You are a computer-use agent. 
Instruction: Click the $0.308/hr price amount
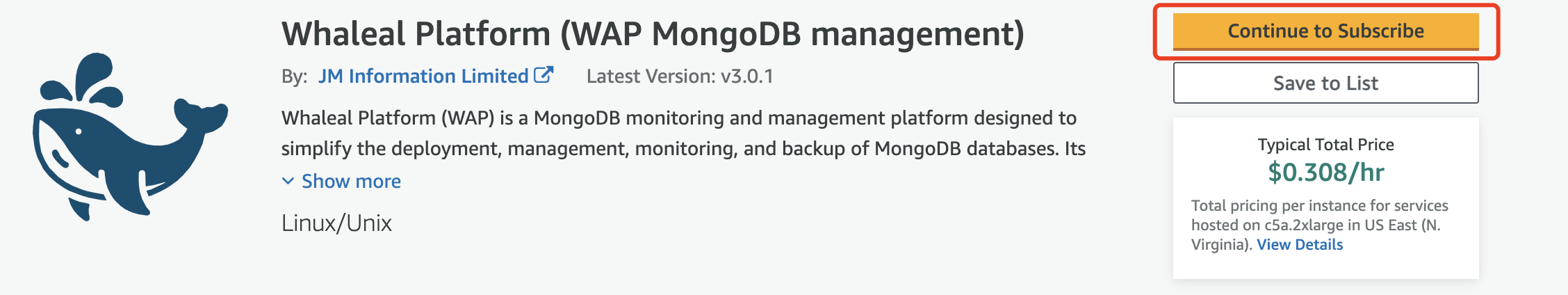[x=1325, y=172]
